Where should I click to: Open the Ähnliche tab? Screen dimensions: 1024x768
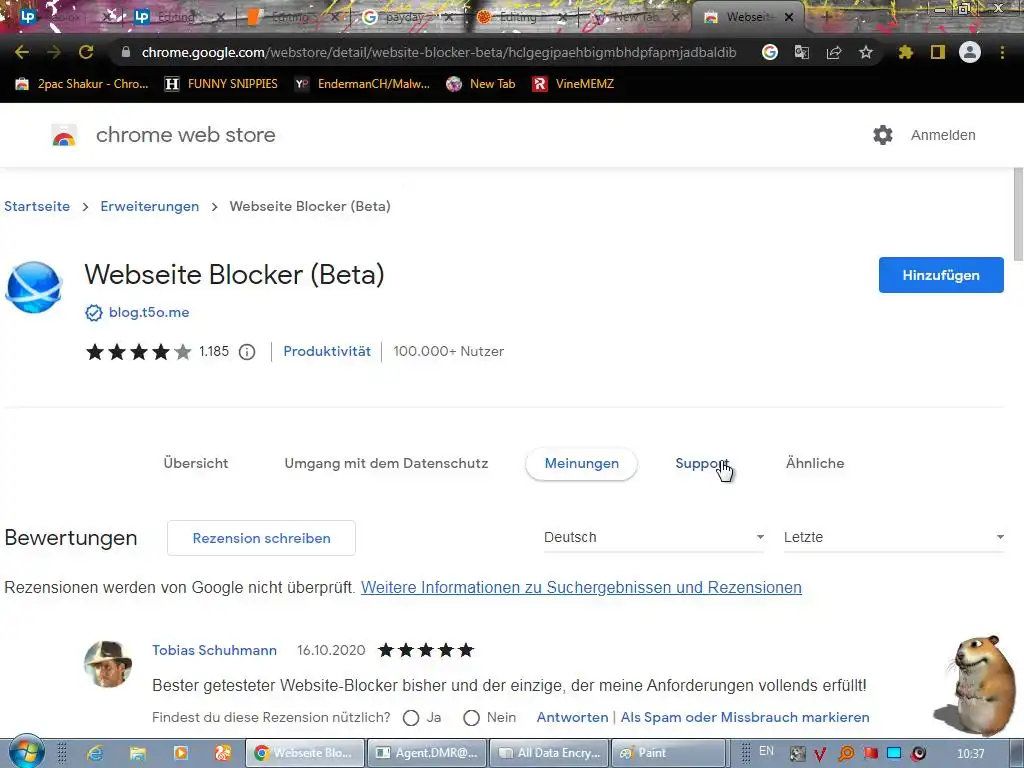pos(815,464)
